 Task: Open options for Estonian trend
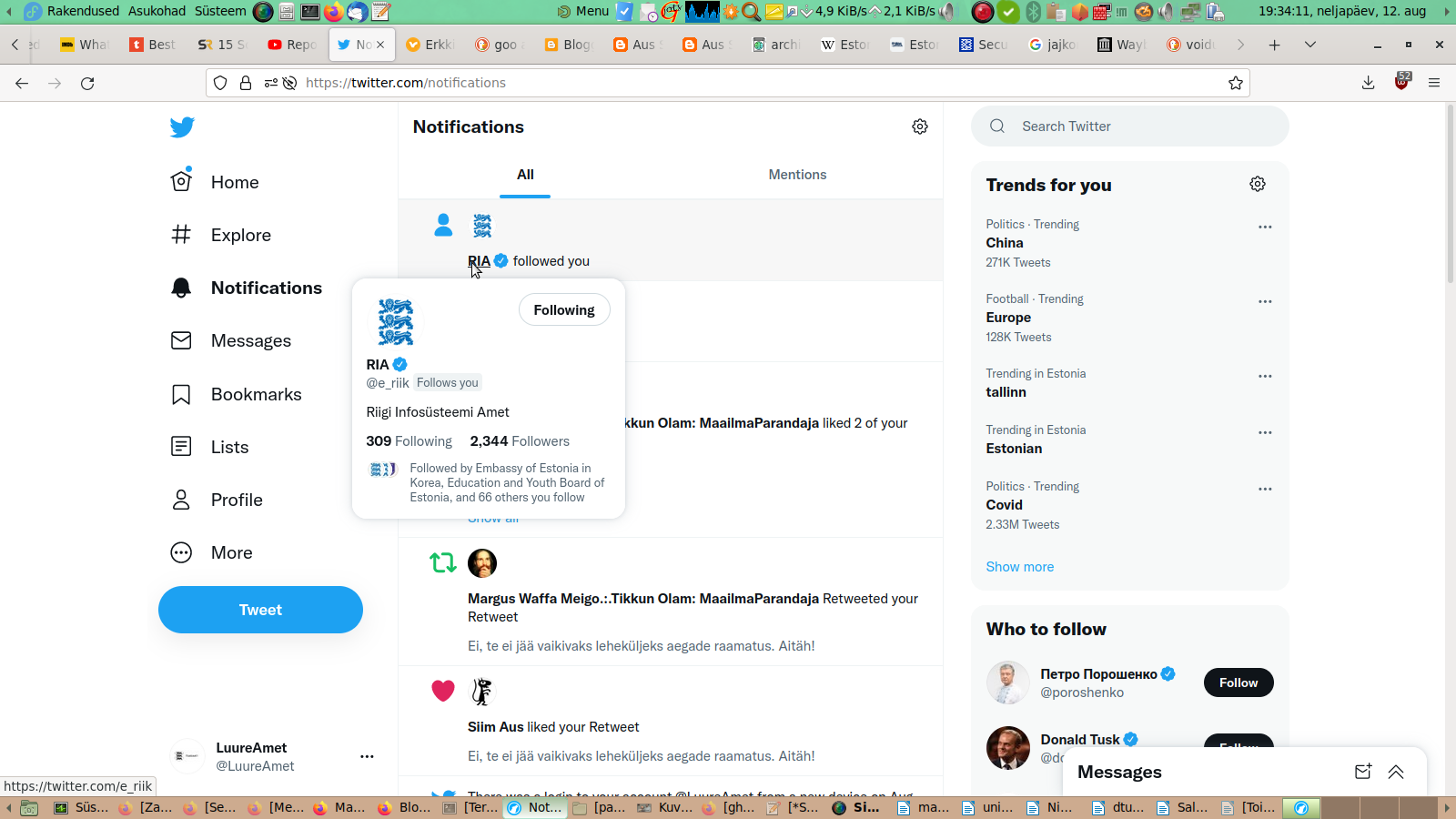[1265, 432]
